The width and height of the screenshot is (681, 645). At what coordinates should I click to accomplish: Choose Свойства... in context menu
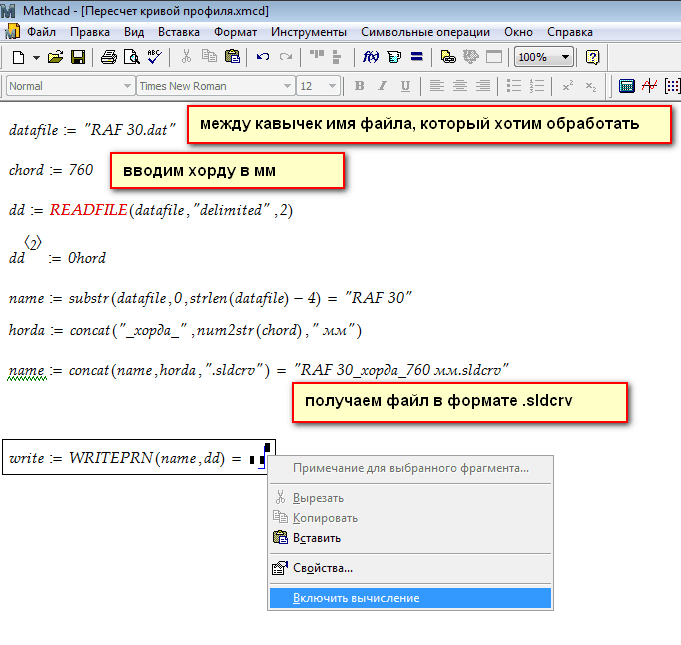point(410,568)
